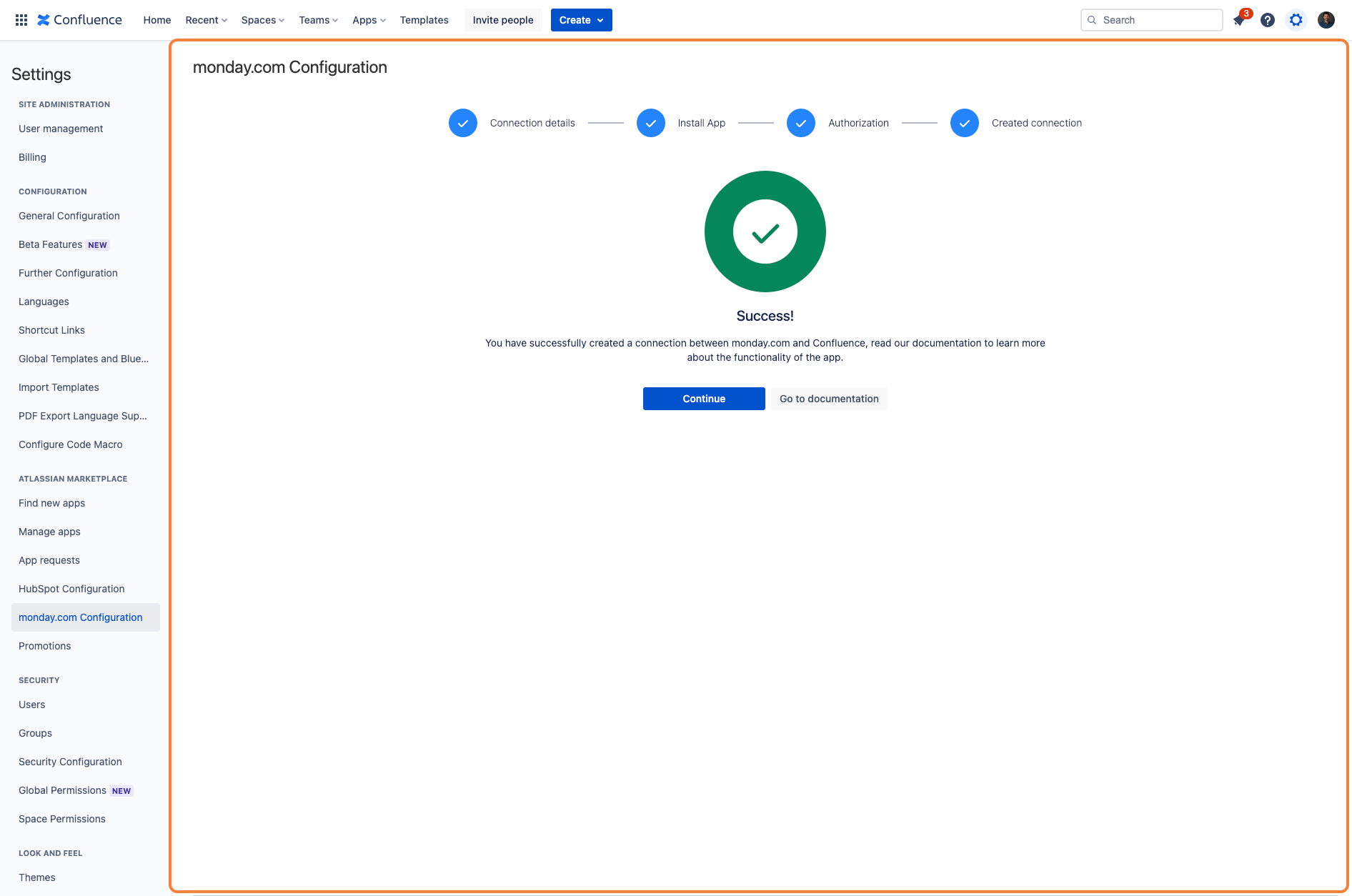Open the help question mark icon

coord(1268,20)
